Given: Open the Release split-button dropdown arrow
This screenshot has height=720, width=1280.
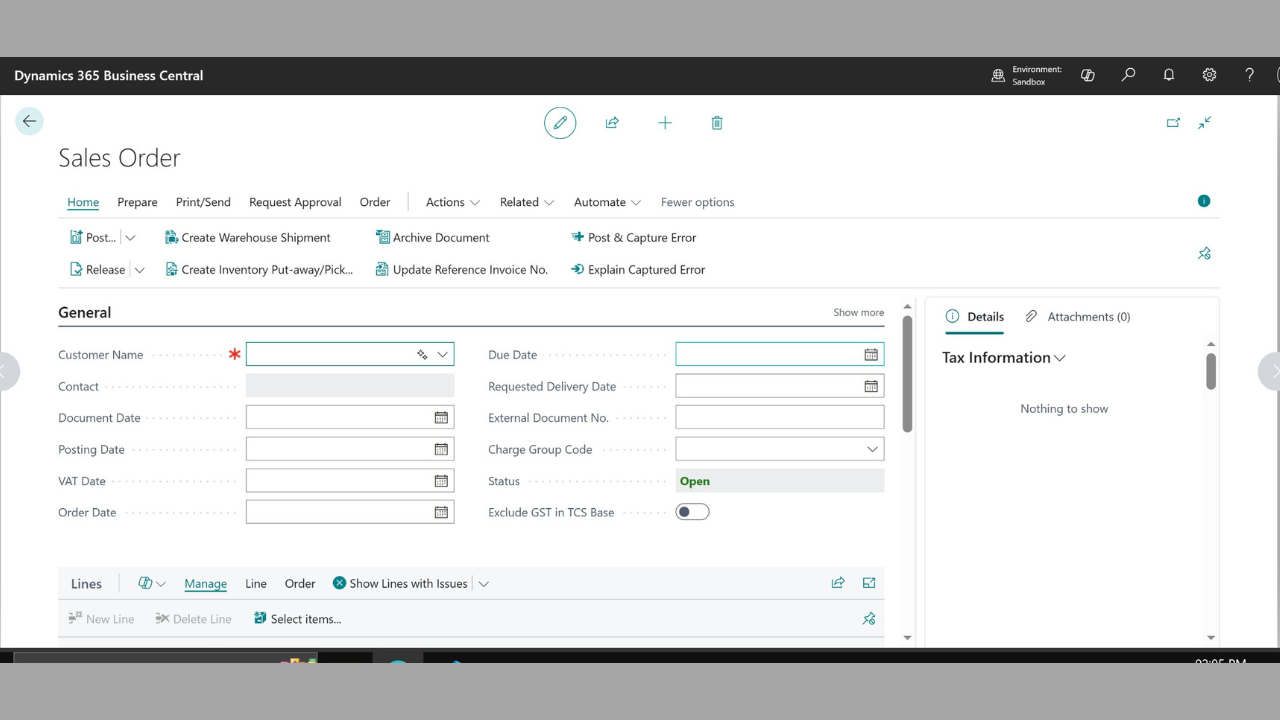Looking at the screenshot, I should [139, 270].
